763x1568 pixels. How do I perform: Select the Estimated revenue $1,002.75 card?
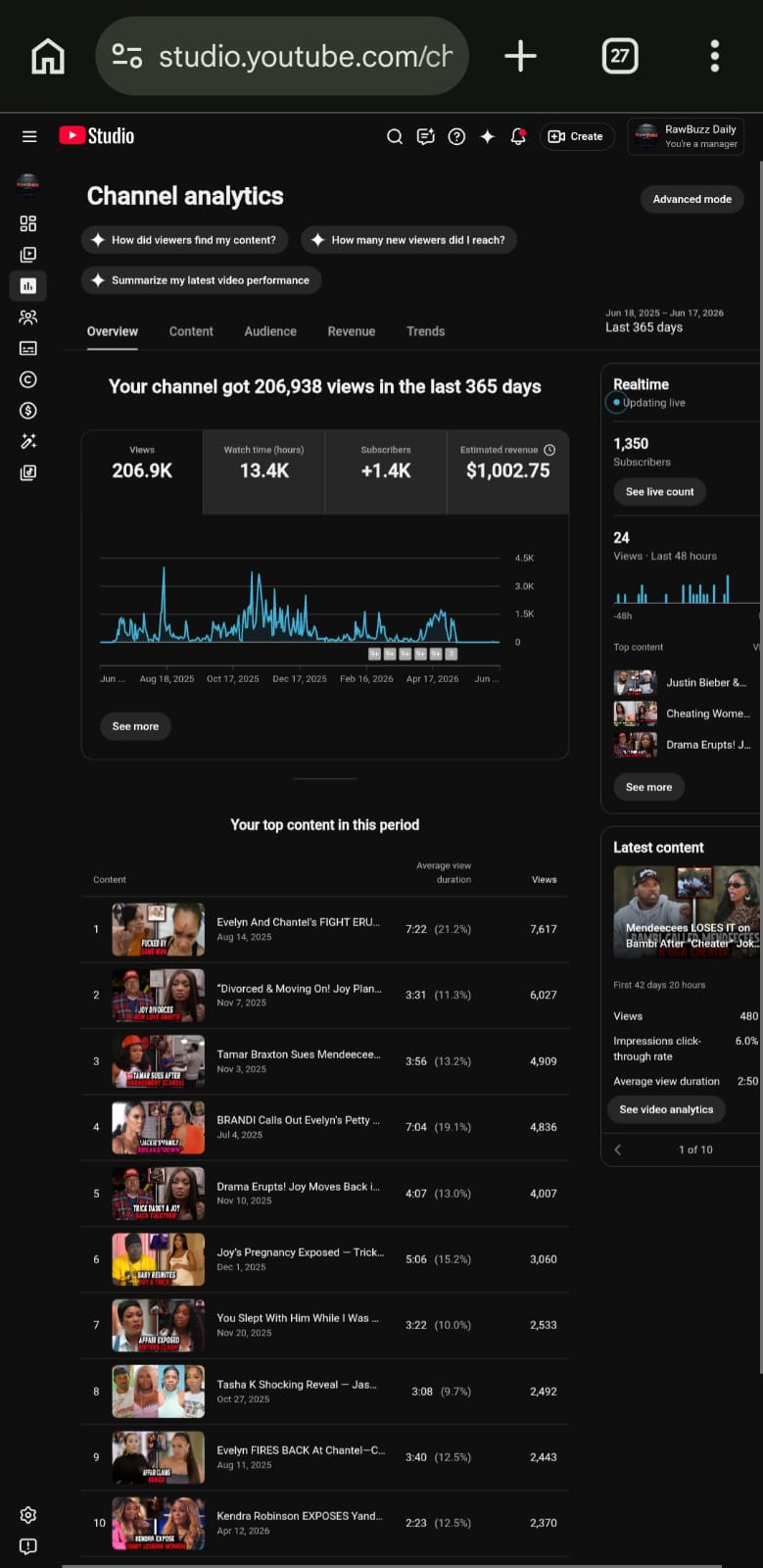pos(507,471)
